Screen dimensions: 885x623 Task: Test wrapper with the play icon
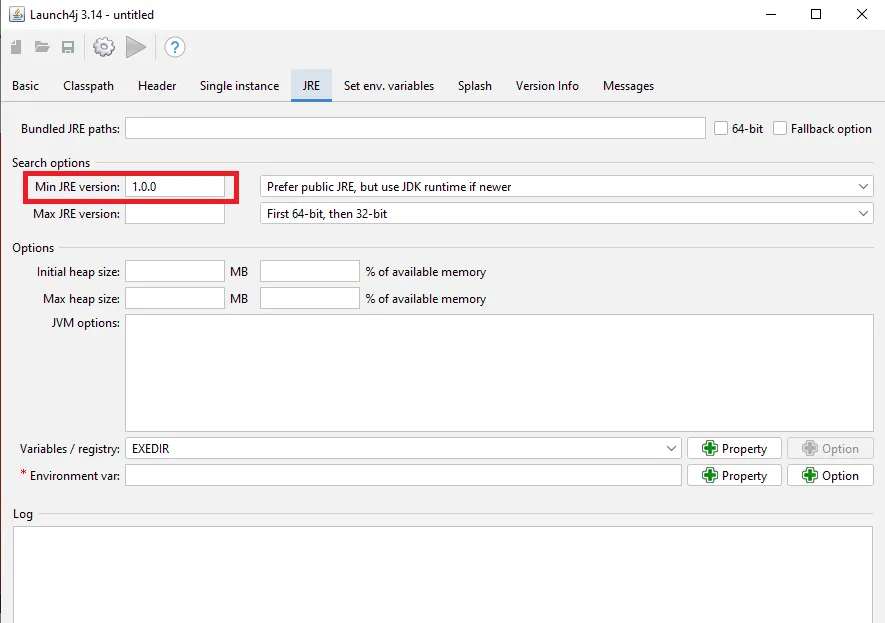click(x=135, y=47)
